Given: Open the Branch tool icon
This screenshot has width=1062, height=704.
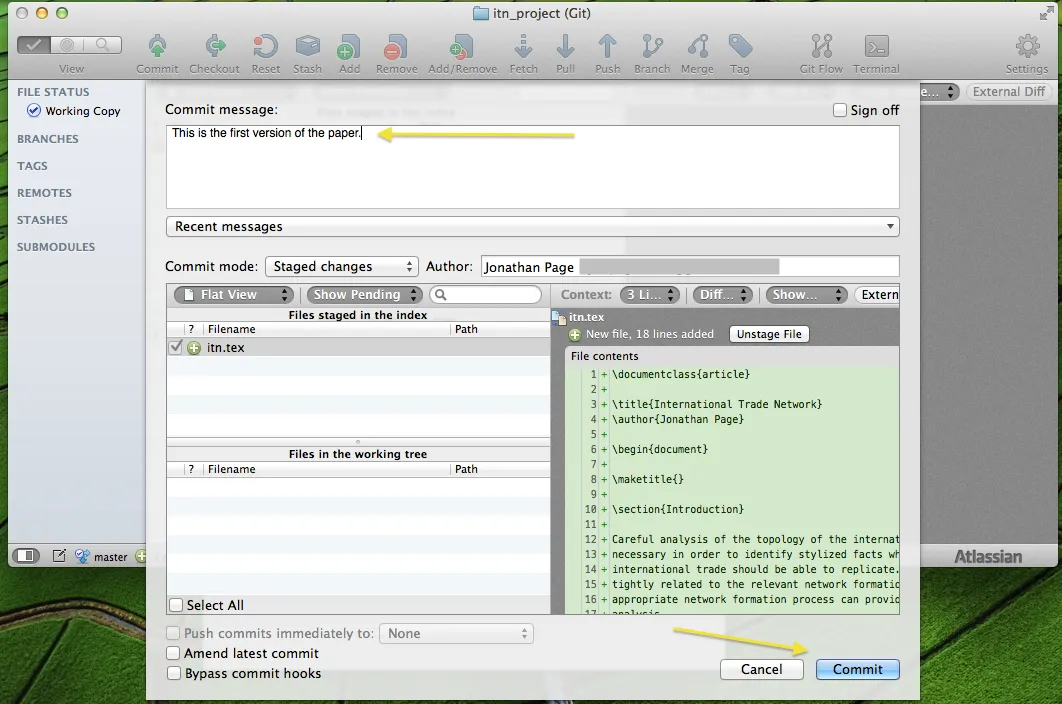Looking at the screenshot, I should pyautogui.click(x=652, y=47).
